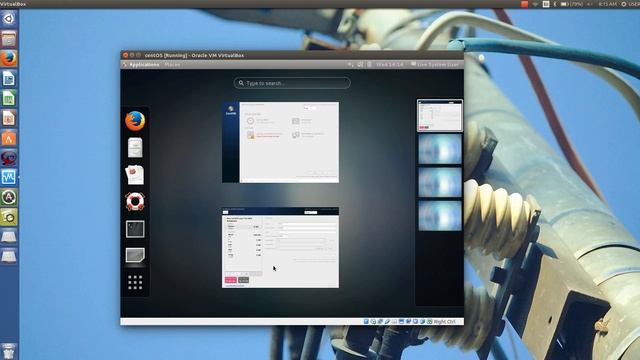Click the VirtualBox optical disk status icon
Image resolution: width=640 pixels, height=360 pixels.
pyautogui.click(x=373, y=322)
